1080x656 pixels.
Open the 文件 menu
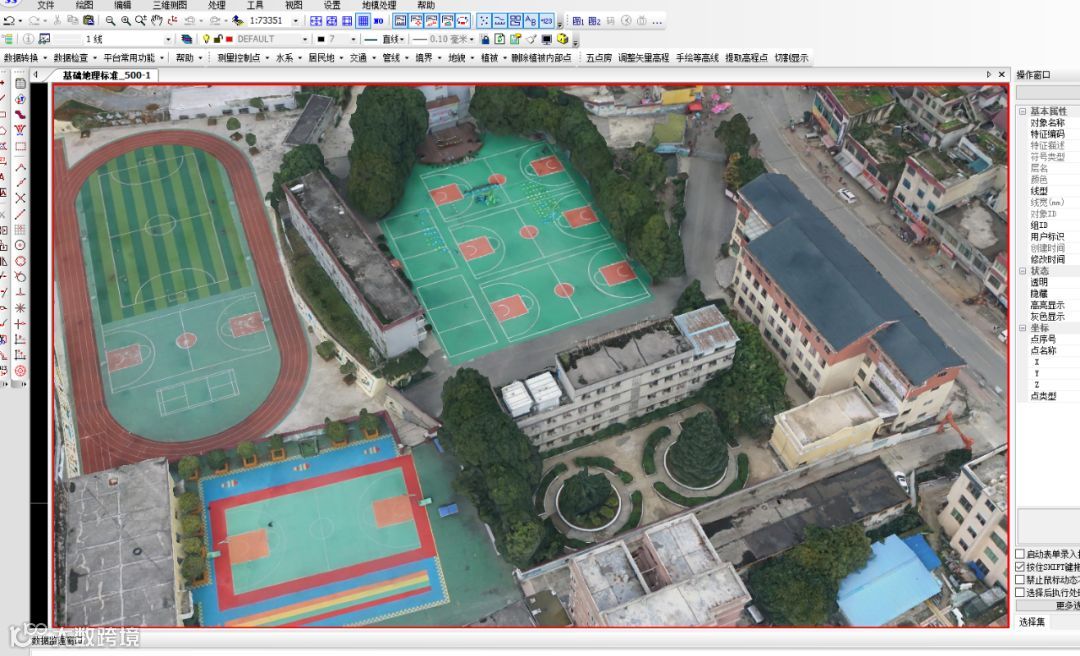pos(45,5)
